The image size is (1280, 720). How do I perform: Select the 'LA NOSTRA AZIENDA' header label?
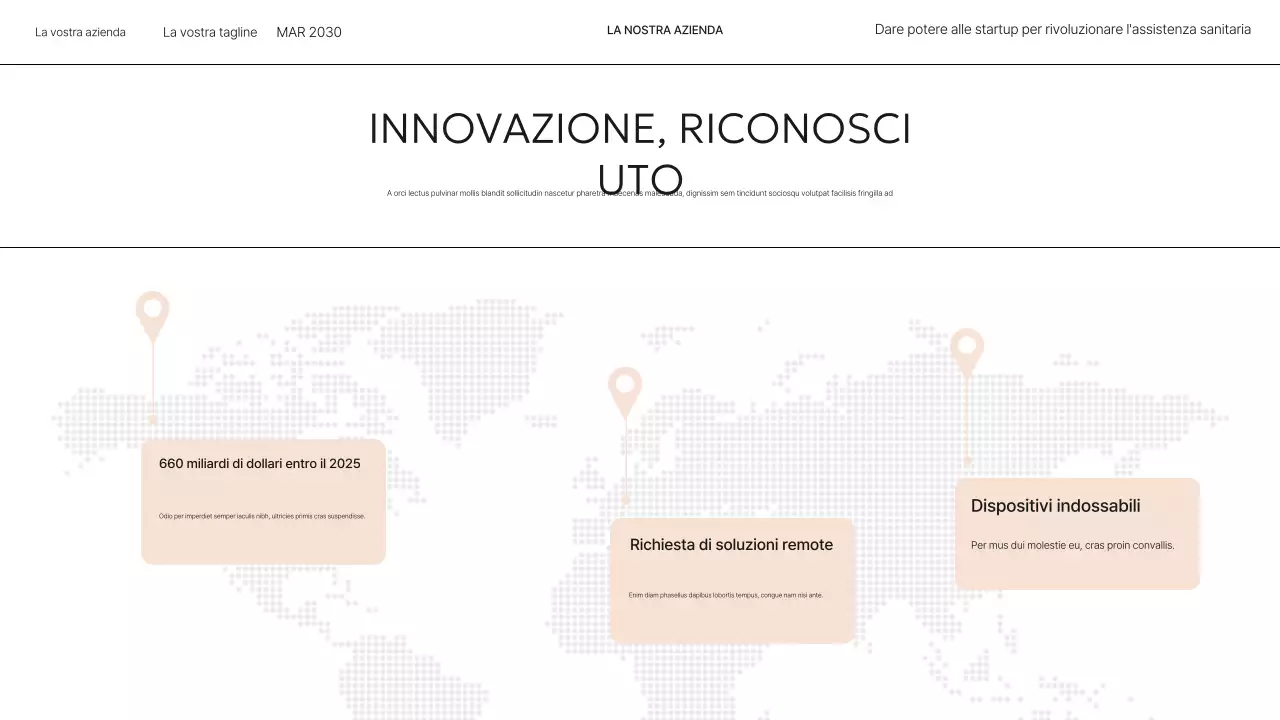point(665,30)
